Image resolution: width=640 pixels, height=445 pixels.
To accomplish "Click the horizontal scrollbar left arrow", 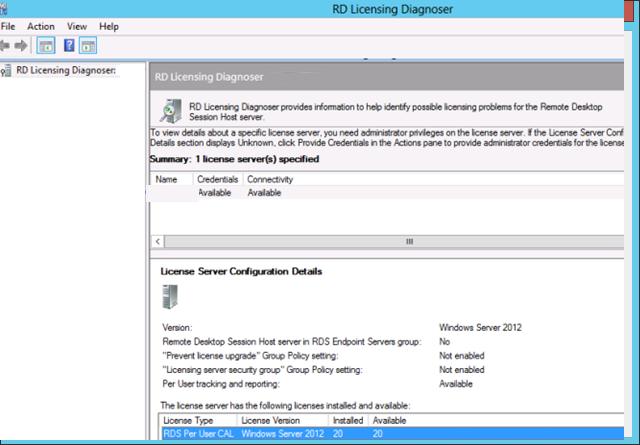I will pyautogui.click(x=157, y=242).
